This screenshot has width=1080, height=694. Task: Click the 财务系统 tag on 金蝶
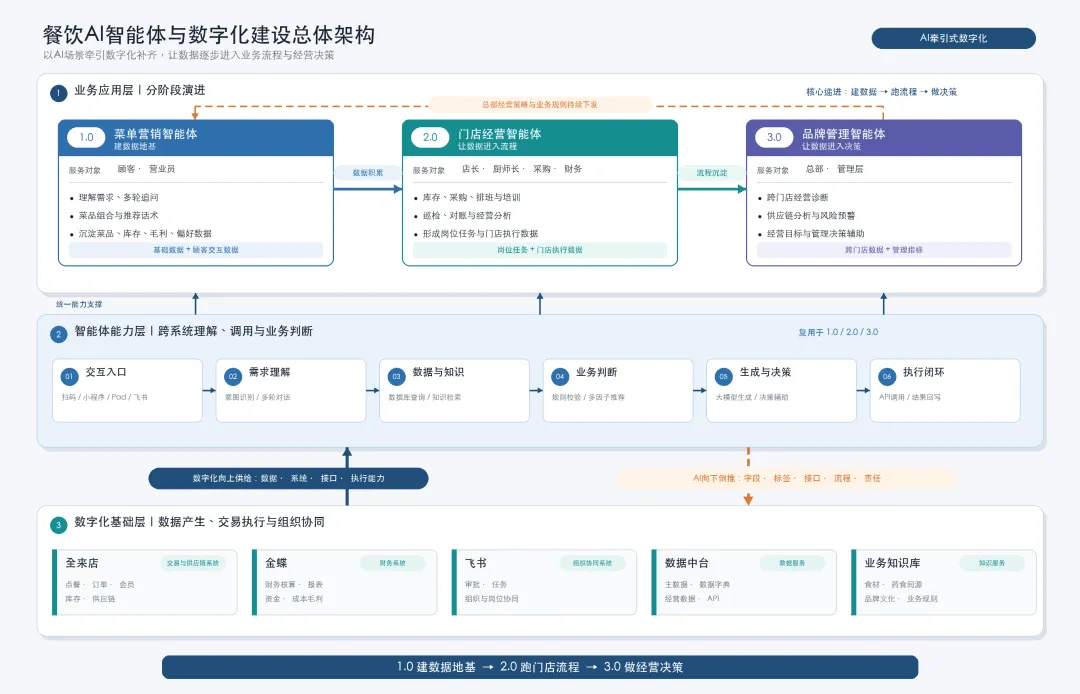pyautogui.click(x=393, y=563)
